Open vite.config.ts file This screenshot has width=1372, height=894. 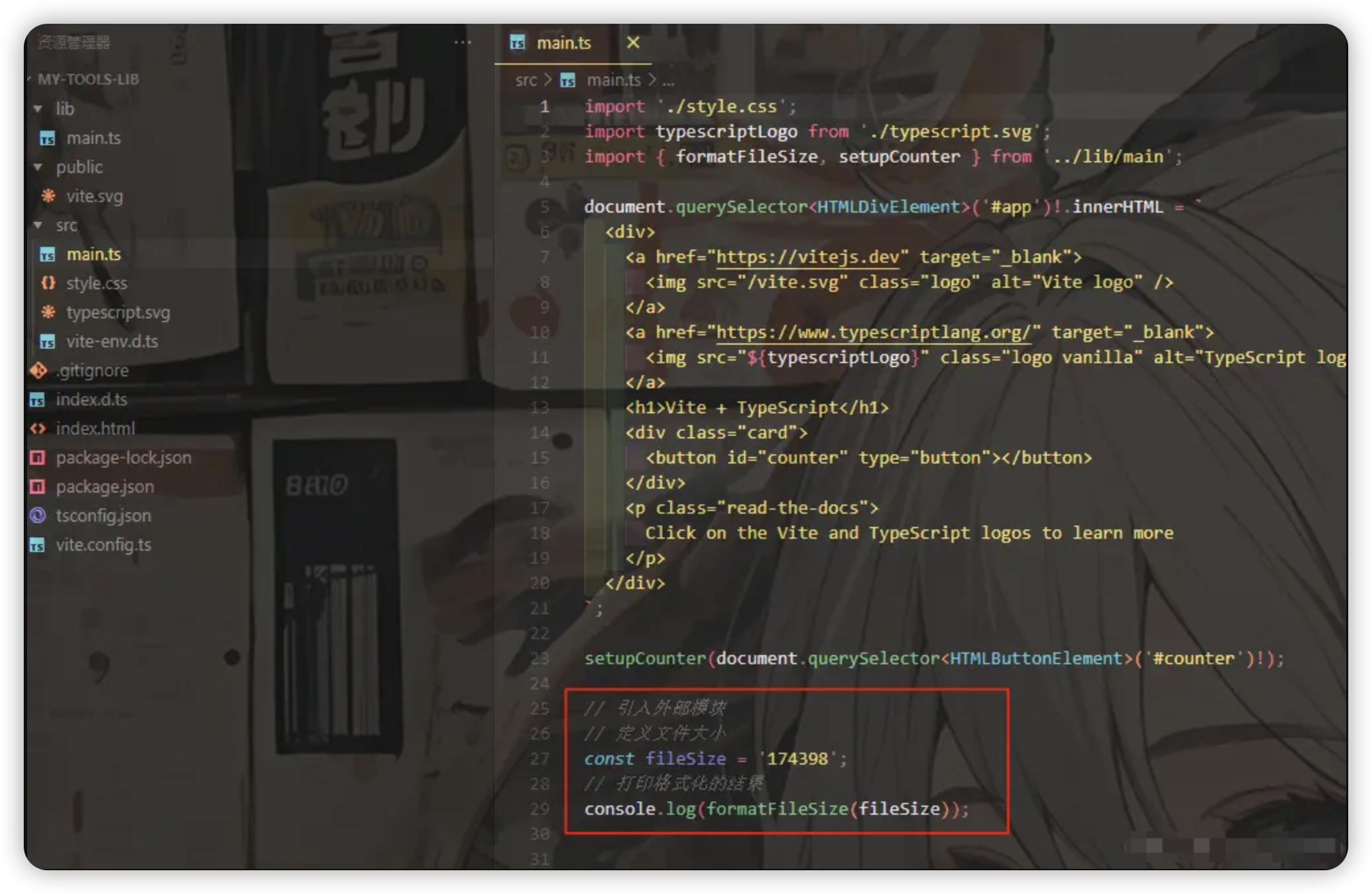[x=104, y=545]
